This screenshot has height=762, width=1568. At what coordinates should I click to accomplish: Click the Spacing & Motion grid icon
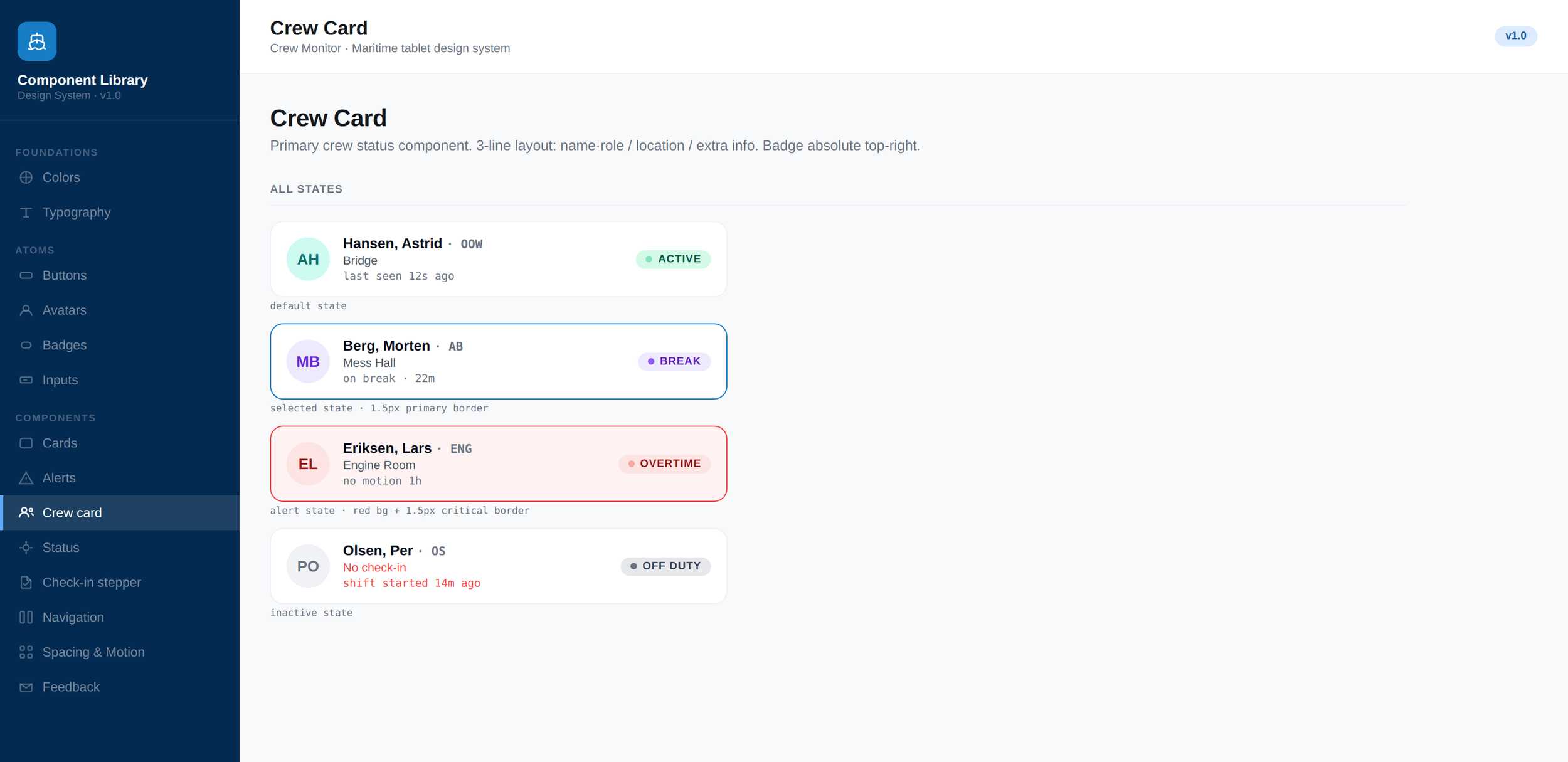pyautogui.click(x=26, y=652)
